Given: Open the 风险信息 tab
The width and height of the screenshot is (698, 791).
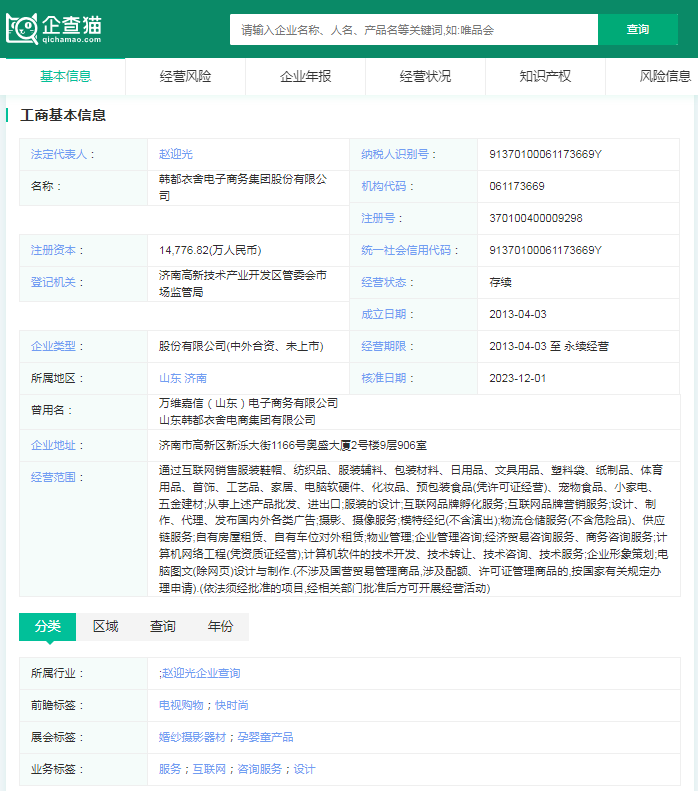Looking at the screenshot, I should pos(665,76).
